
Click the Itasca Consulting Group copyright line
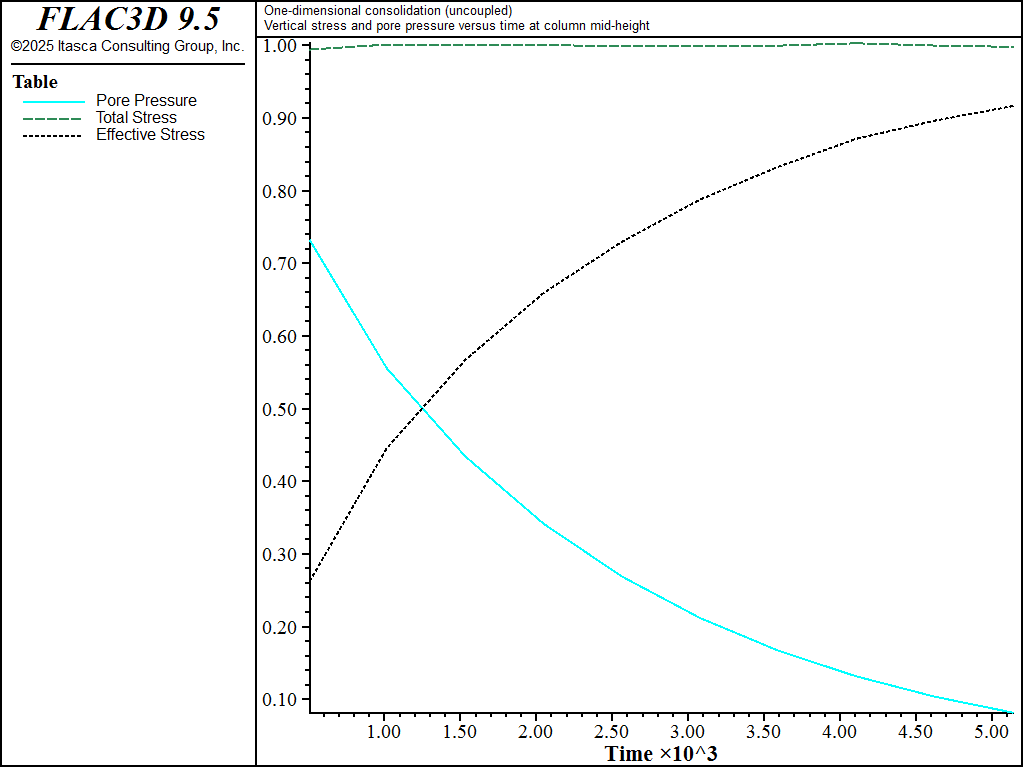click(127, 46)
